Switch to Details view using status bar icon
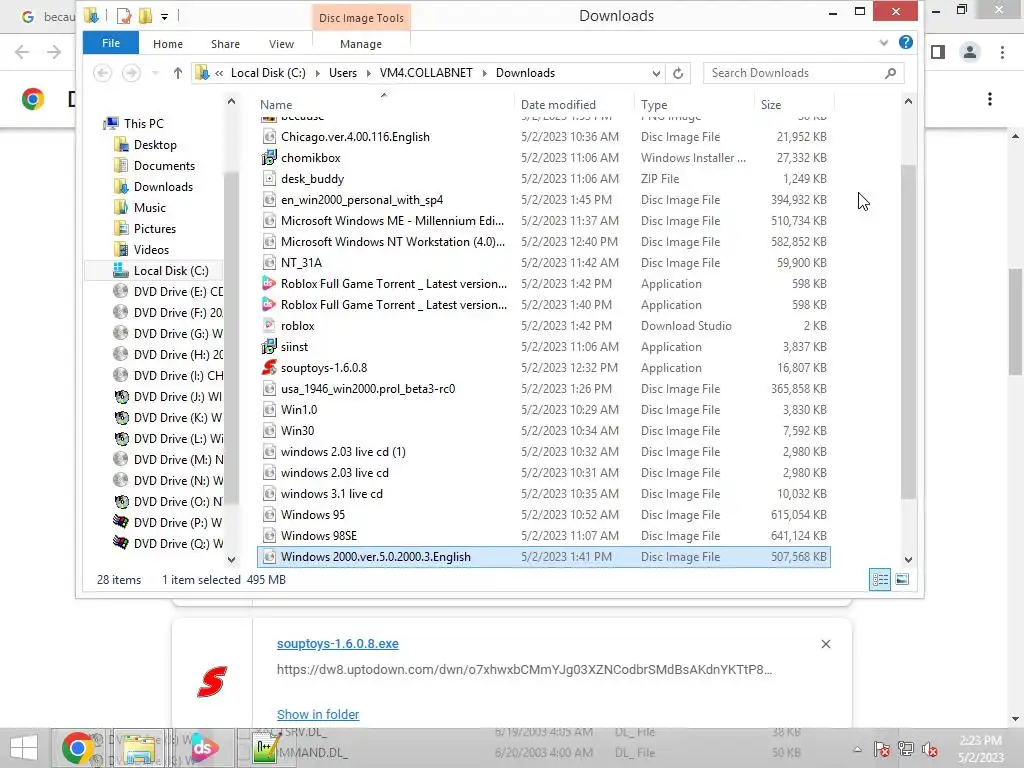This screenshot has height=768, width=1024. (880, 579)
